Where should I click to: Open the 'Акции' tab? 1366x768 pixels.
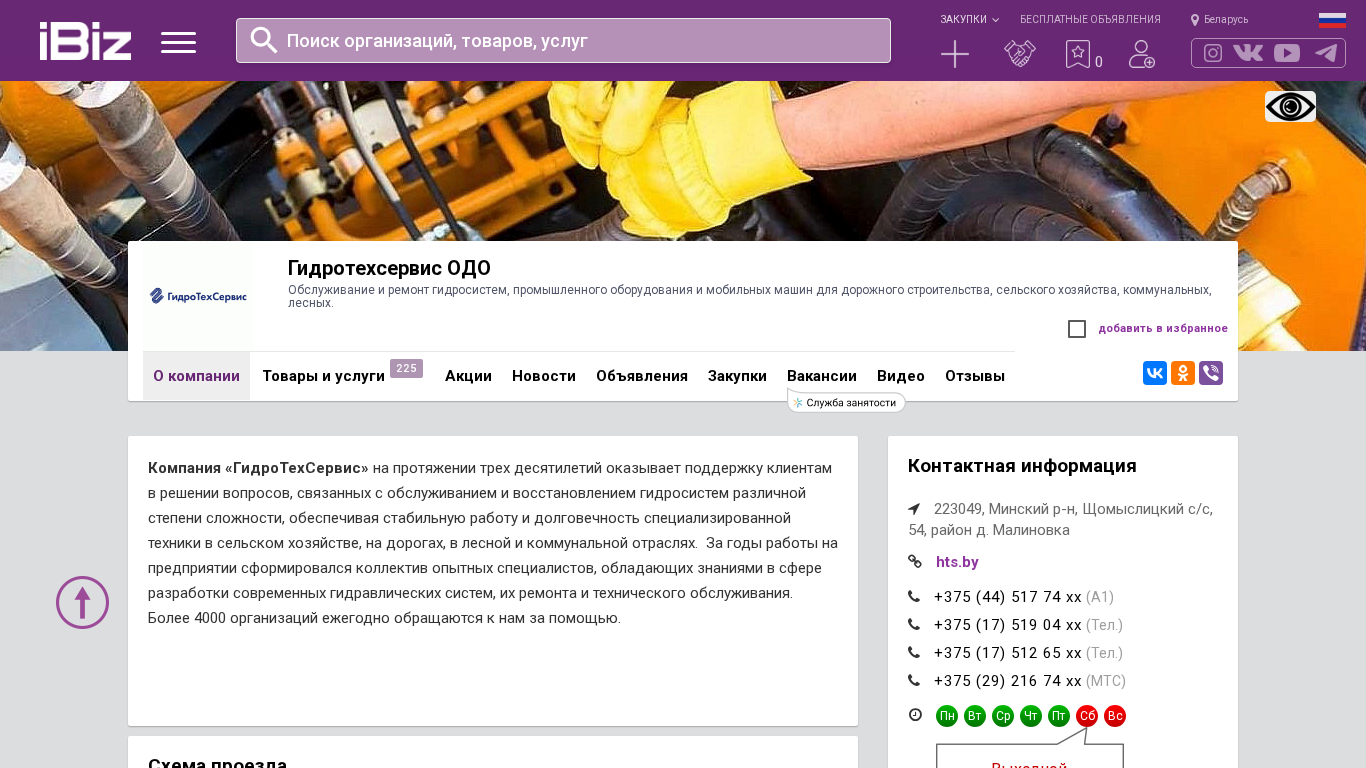(468, 376)
